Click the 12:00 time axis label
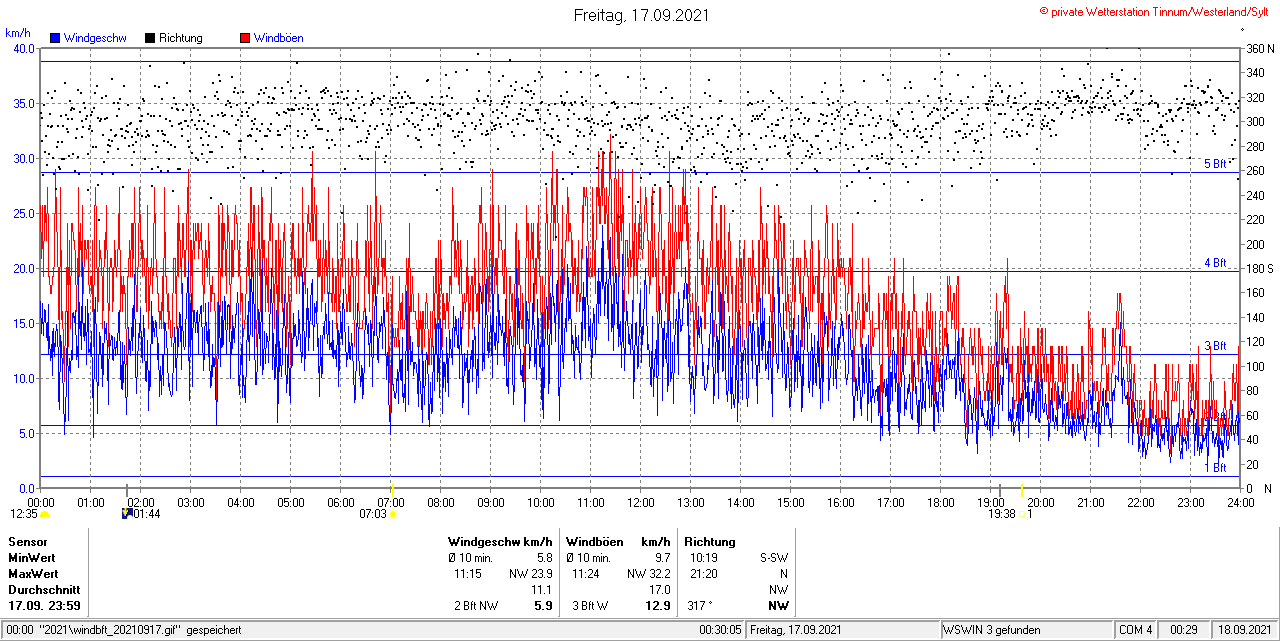 point(641,502)
